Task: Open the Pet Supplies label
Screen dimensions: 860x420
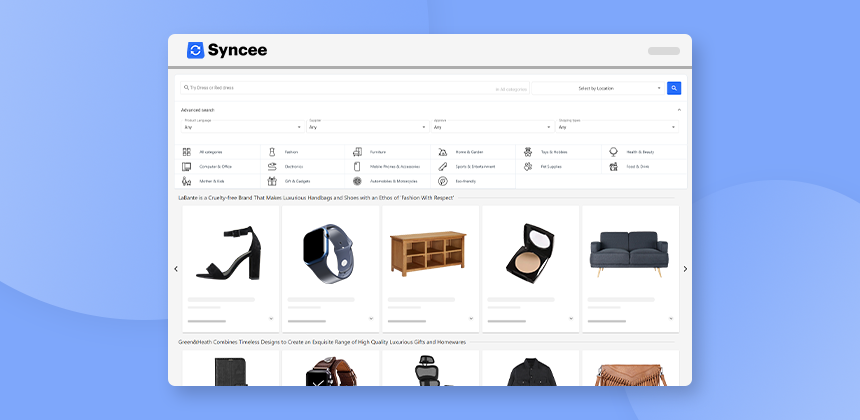Action: tap(551, 167)
